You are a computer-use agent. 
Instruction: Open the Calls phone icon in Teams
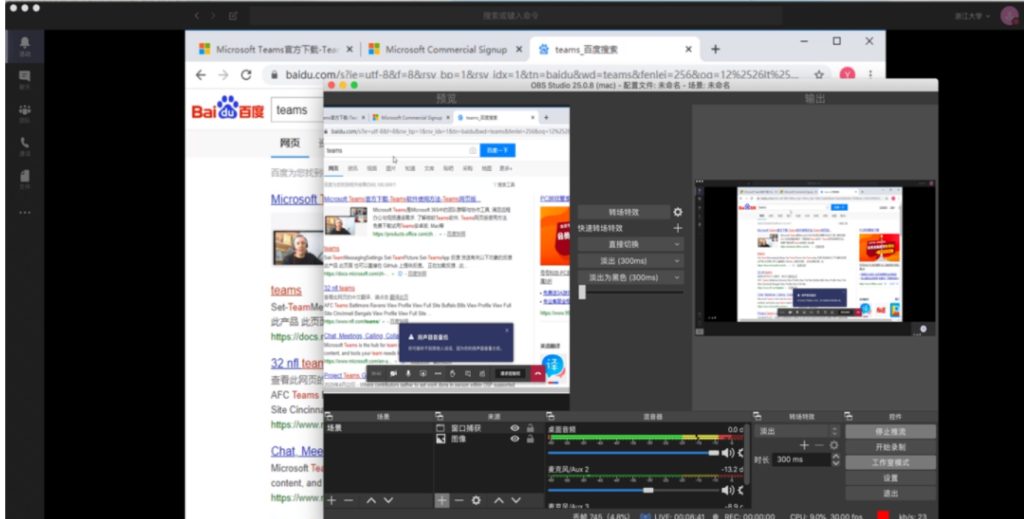point(25,146)
